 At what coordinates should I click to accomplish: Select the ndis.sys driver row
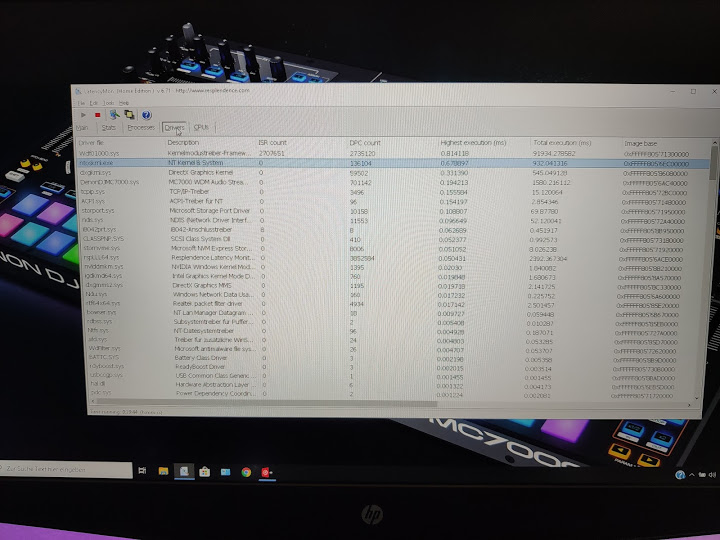click(394, 221)
